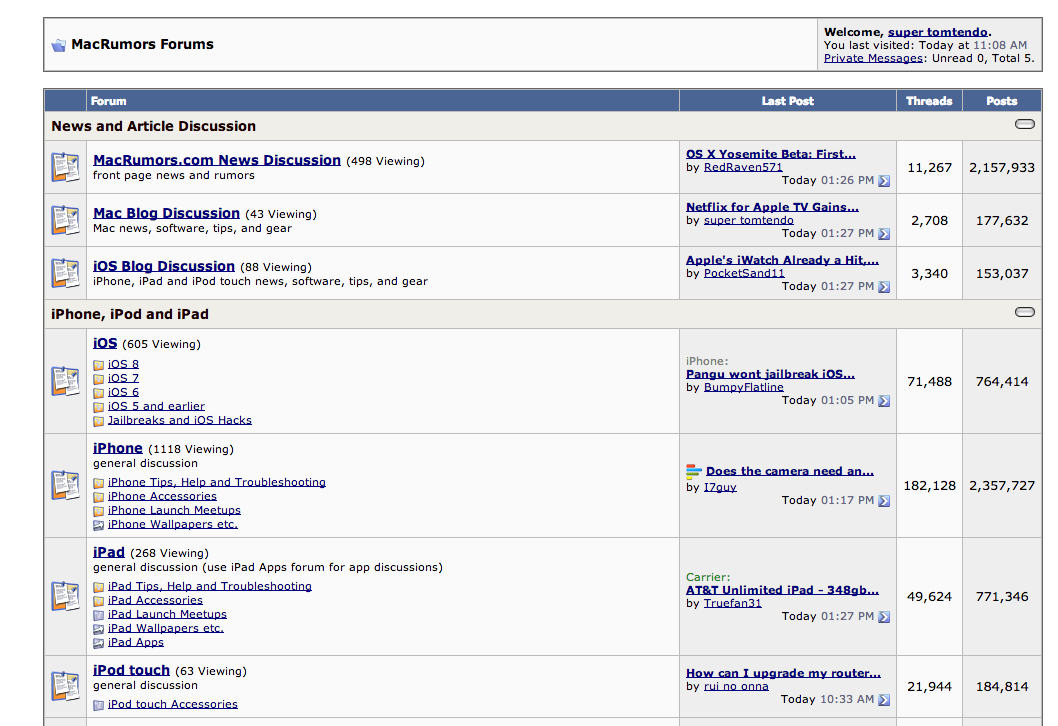Open iPhone Launch Meetups subforum
Viewport: 1058px width, 726px height.
[x=174, y=511]
